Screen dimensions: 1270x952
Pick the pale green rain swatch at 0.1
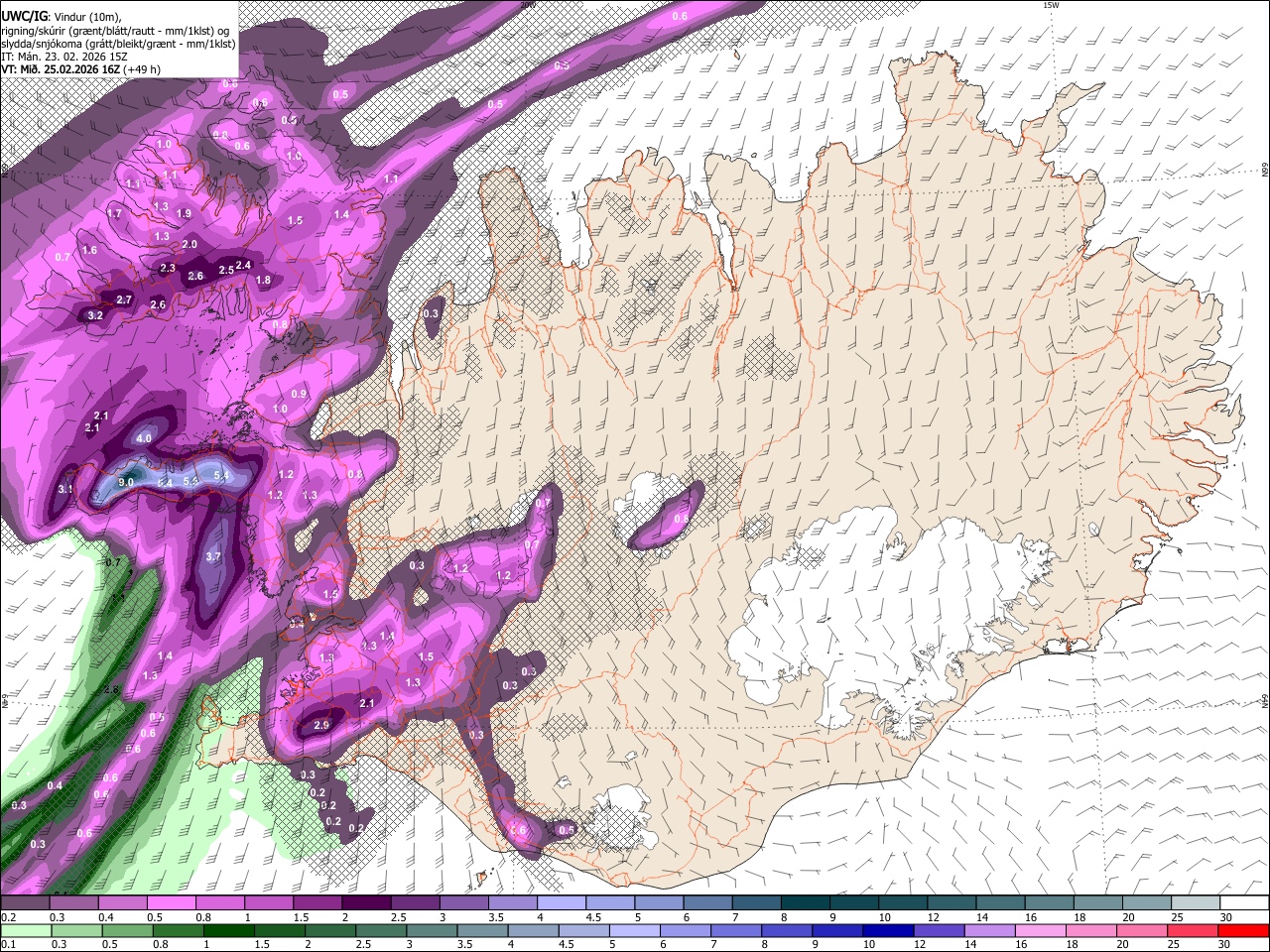(26, 930)
